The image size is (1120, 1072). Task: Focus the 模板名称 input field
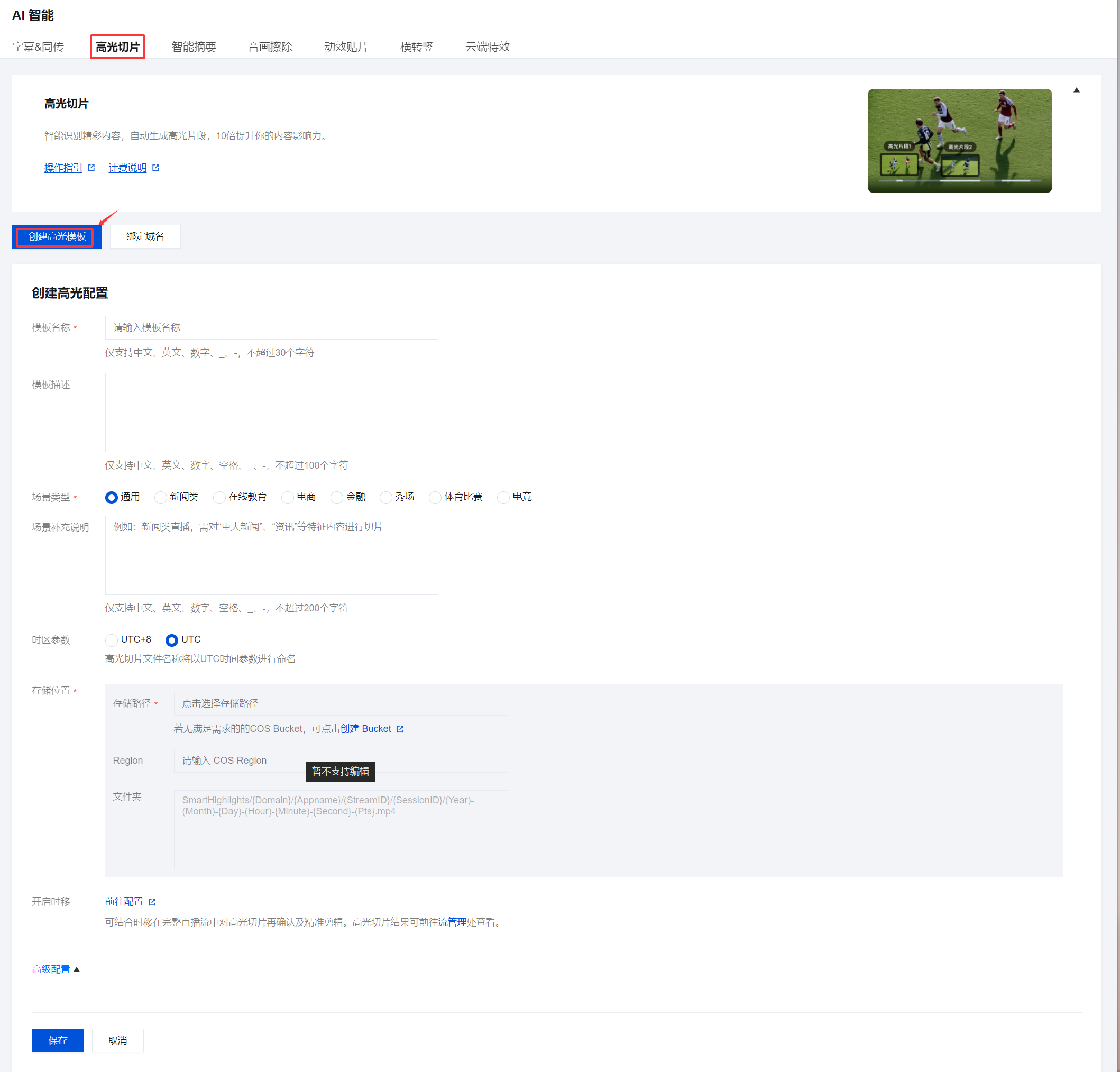[271, 327]
